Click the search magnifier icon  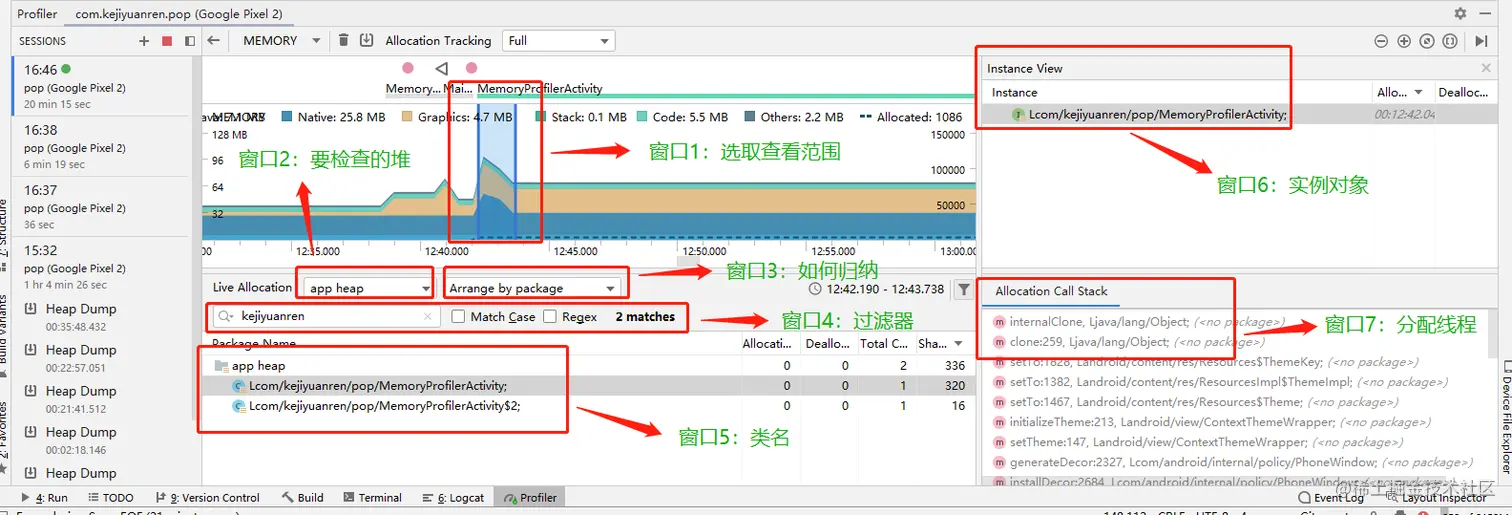[x=224, y=316]
